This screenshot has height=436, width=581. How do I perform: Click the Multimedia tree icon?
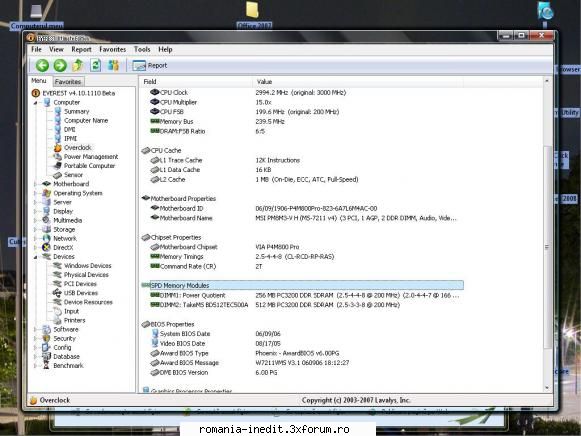tap(46, 220)
